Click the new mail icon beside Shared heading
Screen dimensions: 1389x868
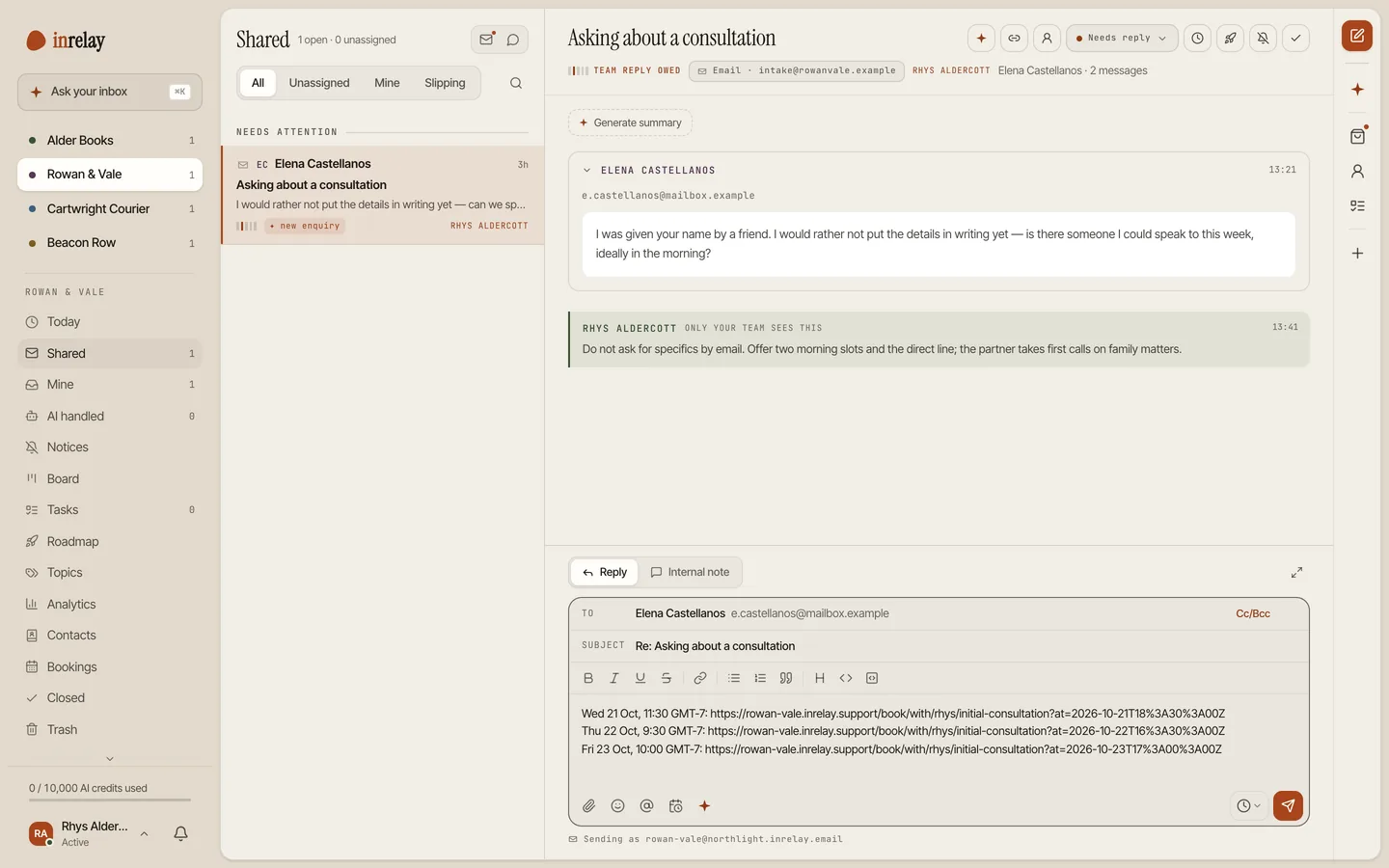(x=486, y=40)
